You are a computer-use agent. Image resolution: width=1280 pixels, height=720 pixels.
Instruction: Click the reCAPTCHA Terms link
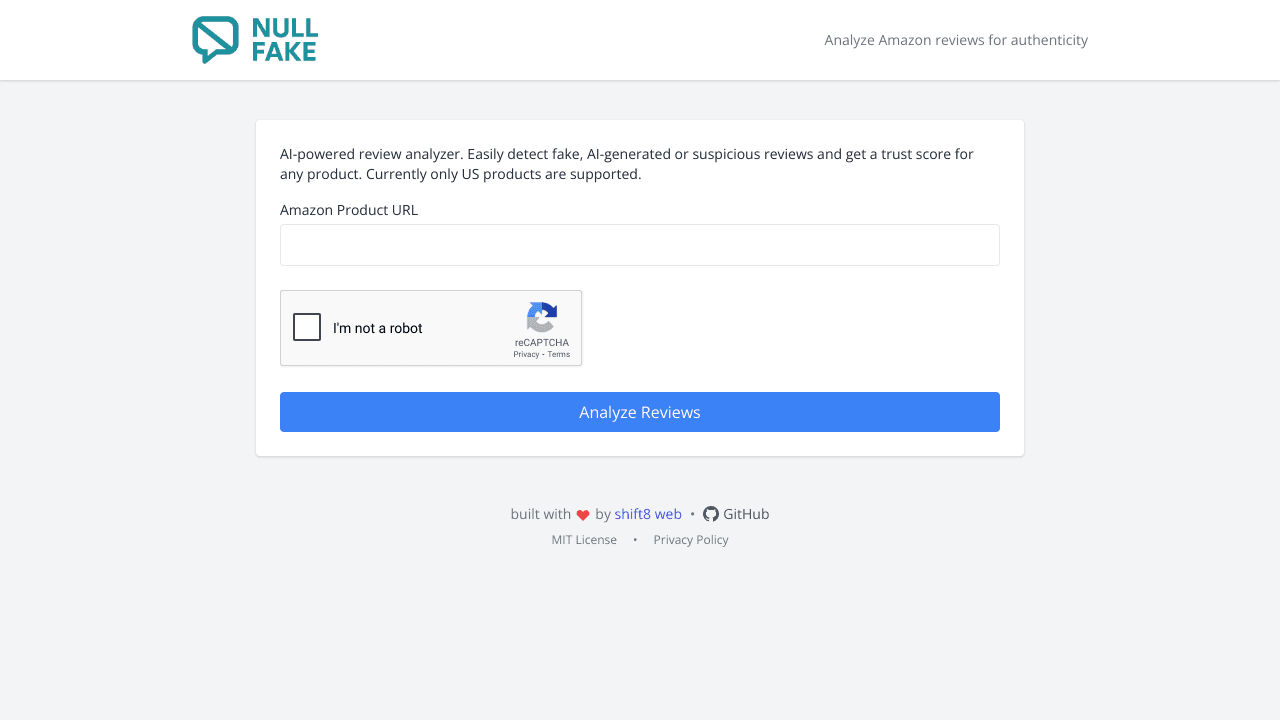click(x=559, y=354)
